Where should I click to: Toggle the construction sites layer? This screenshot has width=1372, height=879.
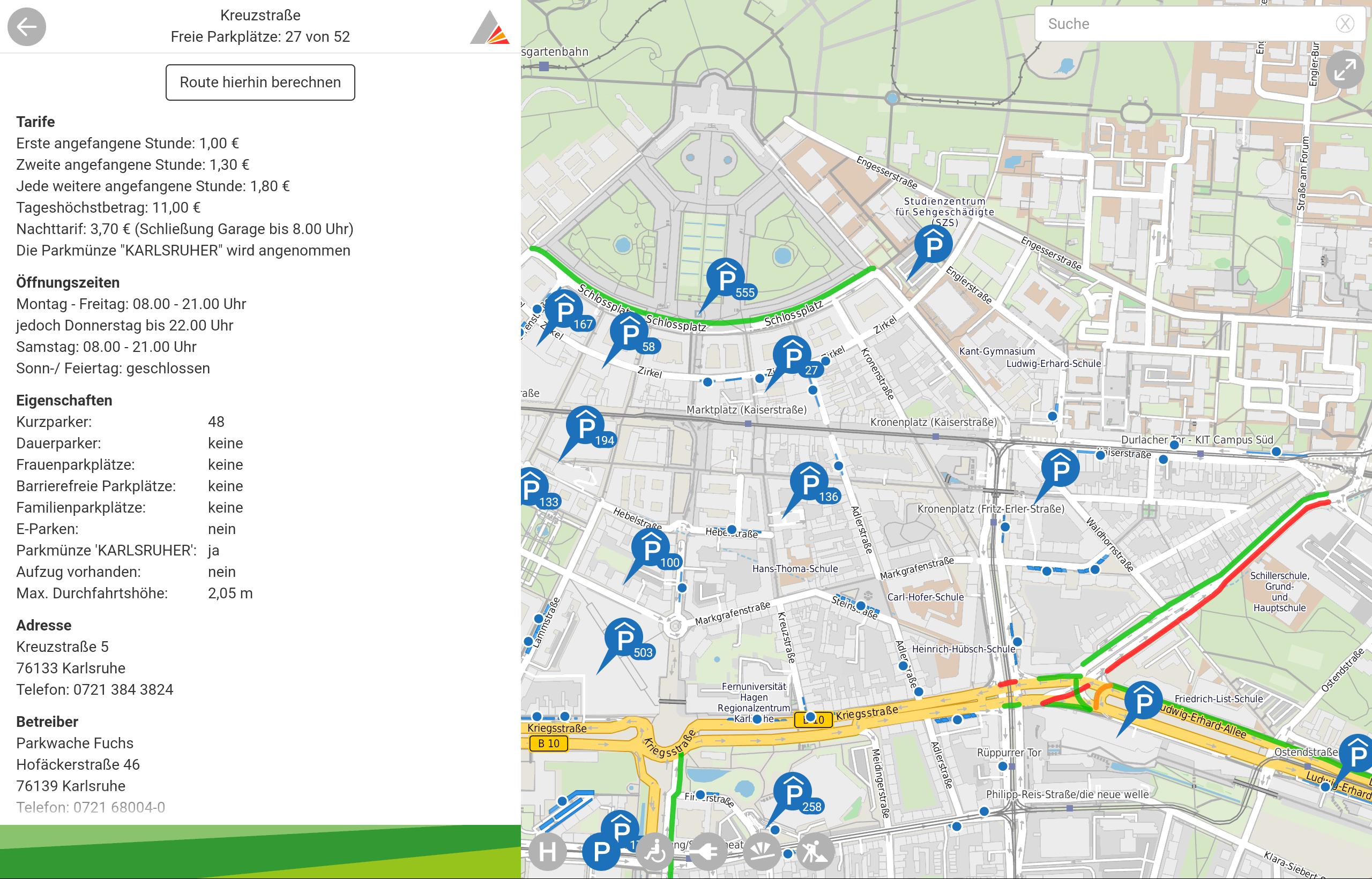pos(815,852)
